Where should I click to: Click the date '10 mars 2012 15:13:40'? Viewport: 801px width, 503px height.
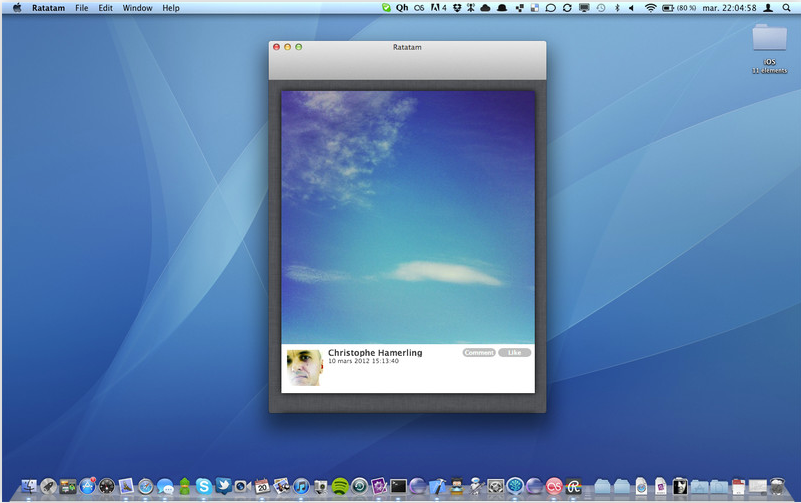pos(363,361)
